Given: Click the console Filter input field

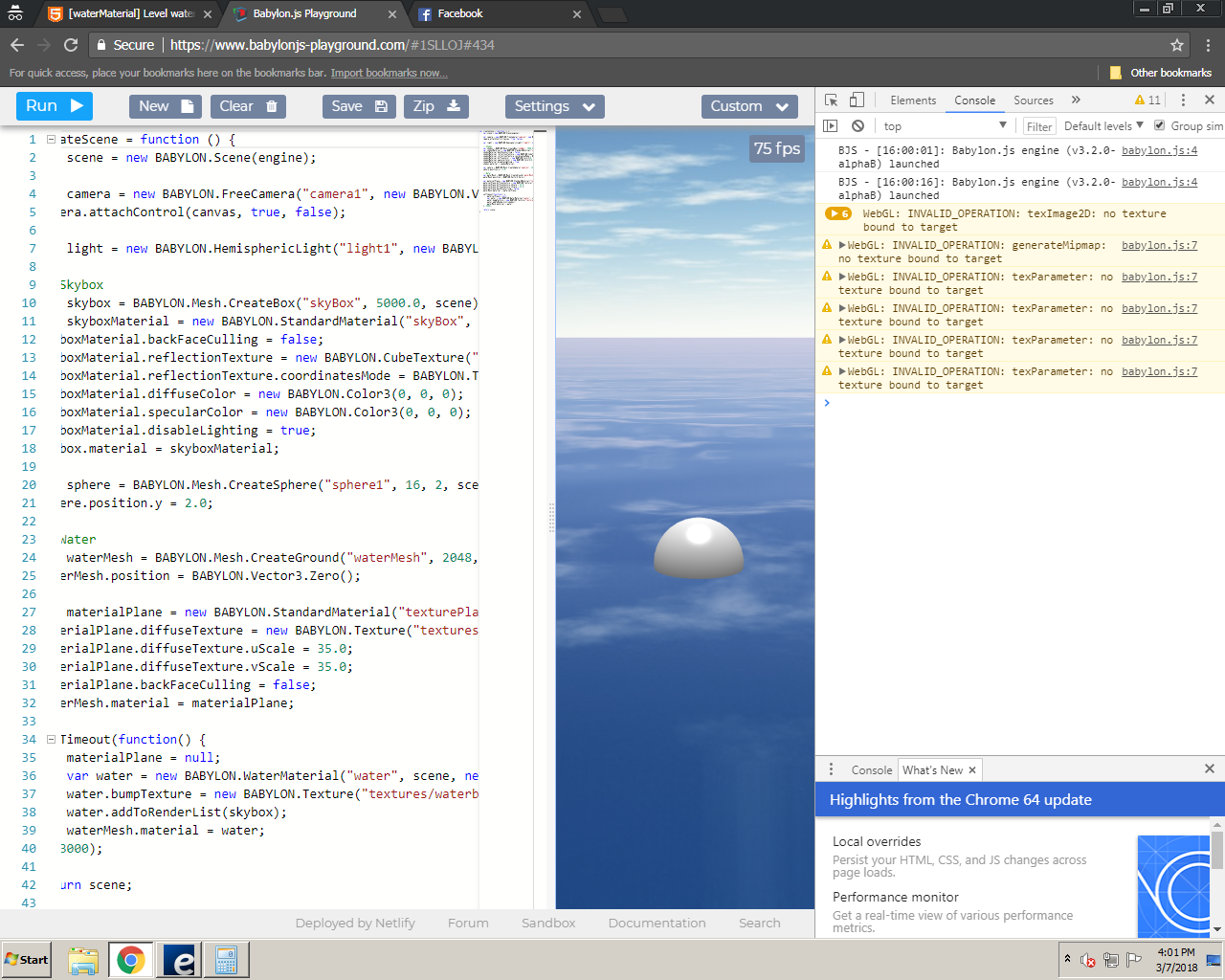Looking at the screenshot, I should 1039,126.
